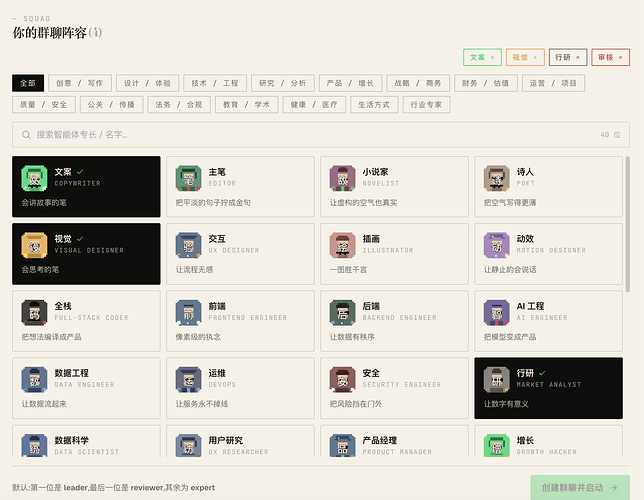
Task: Click the text 把想法编译成产品
Action: tap(51, 337)
